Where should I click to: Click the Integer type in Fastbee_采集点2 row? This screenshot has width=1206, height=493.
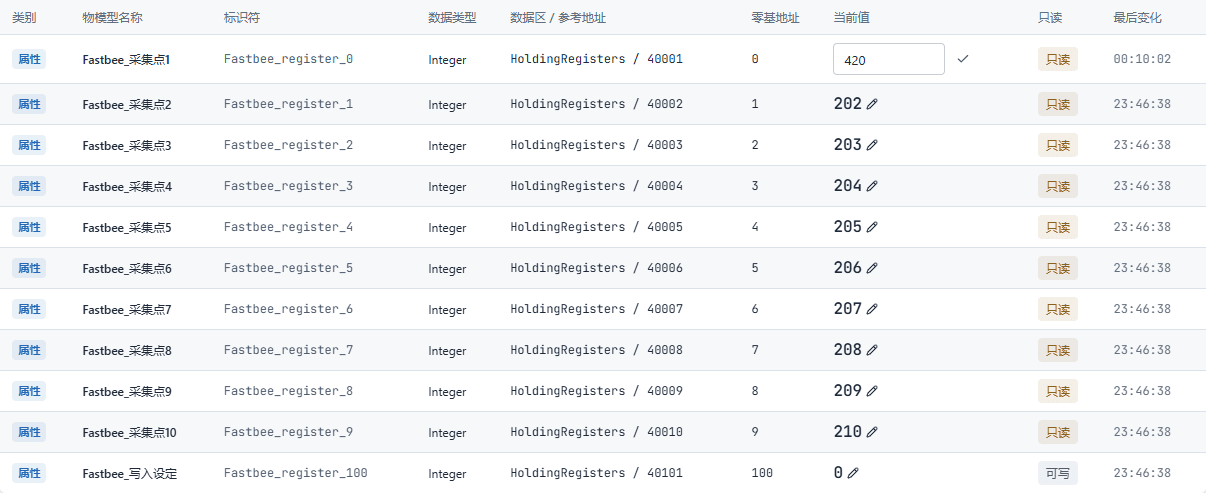pyautogui.click(x=447, y=105)
